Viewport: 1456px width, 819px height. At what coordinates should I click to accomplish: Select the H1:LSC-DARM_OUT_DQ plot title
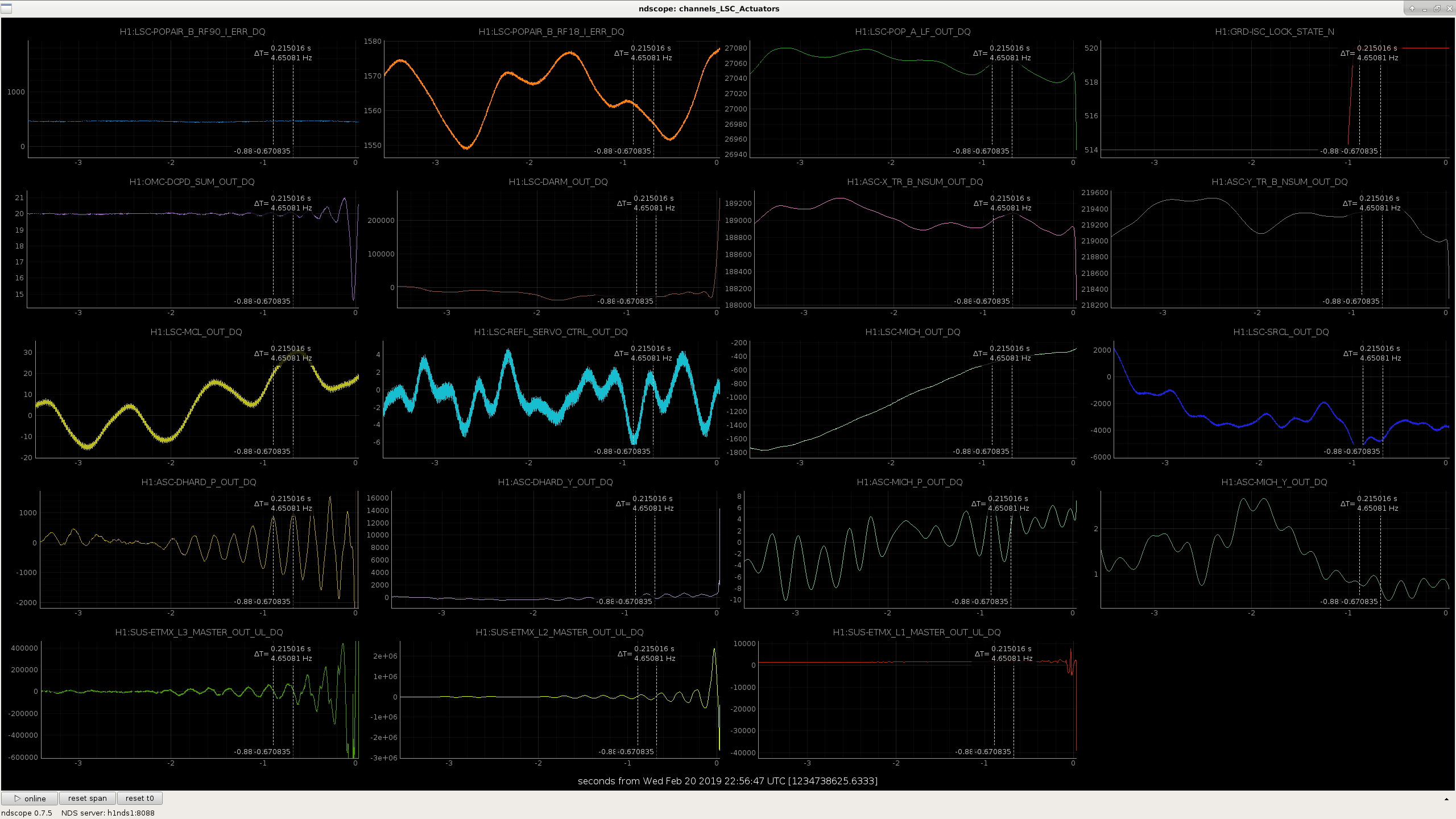click(x=558, y=182)
